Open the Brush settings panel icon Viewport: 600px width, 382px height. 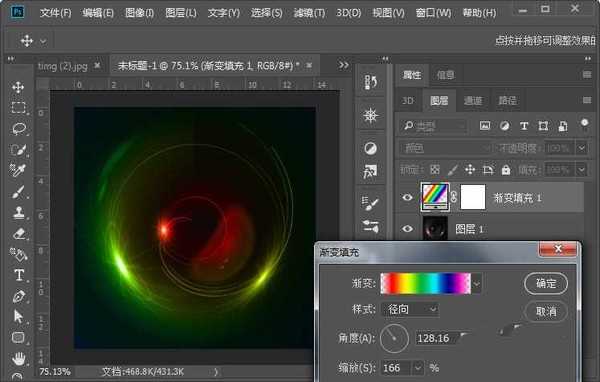pos(370,203)
